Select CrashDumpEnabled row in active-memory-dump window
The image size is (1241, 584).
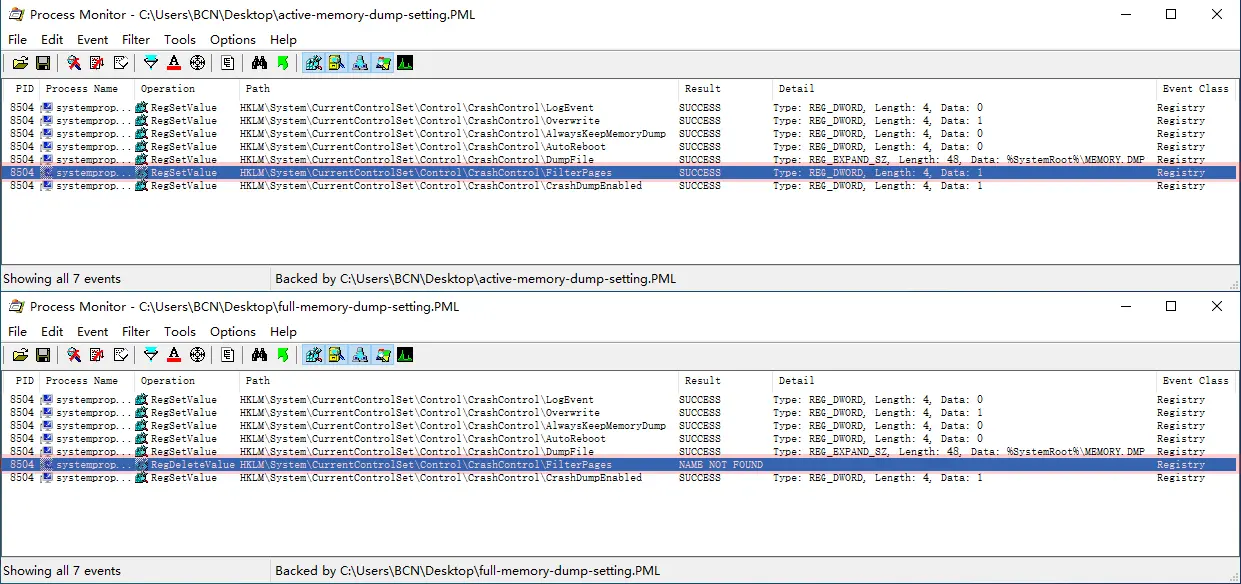click(x=620, y=186)
